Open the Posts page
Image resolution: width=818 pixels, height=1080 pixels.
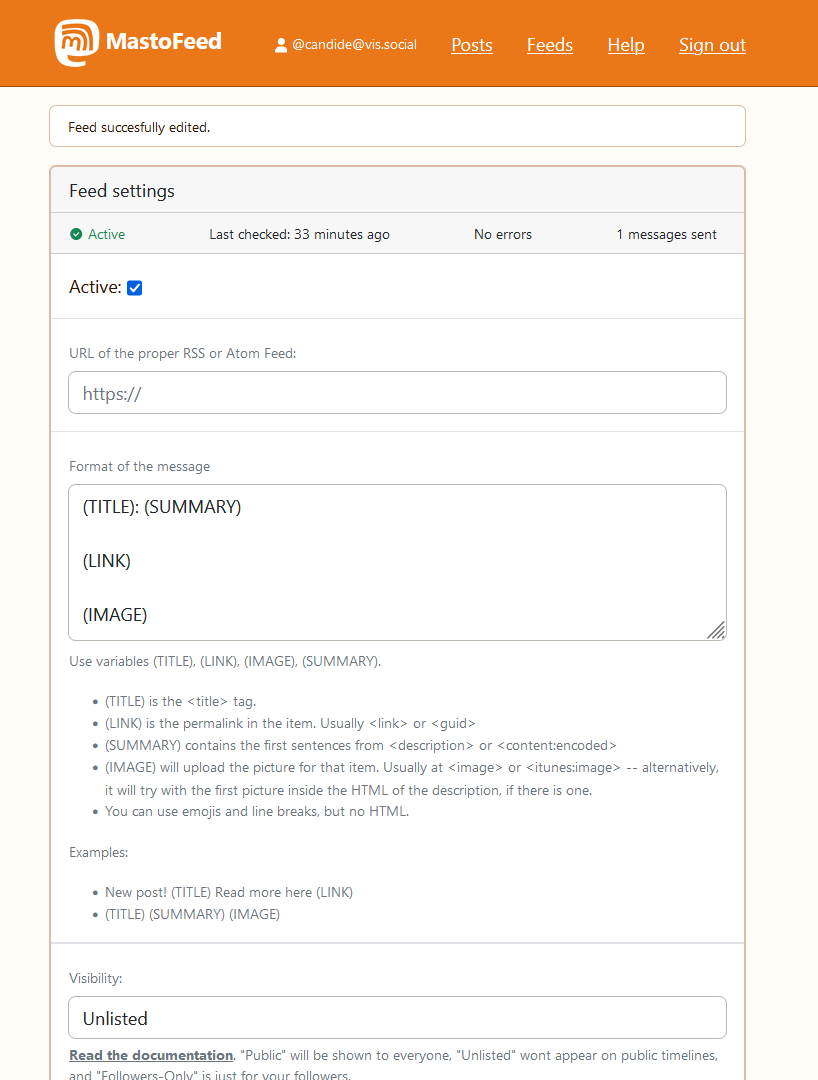472,45
